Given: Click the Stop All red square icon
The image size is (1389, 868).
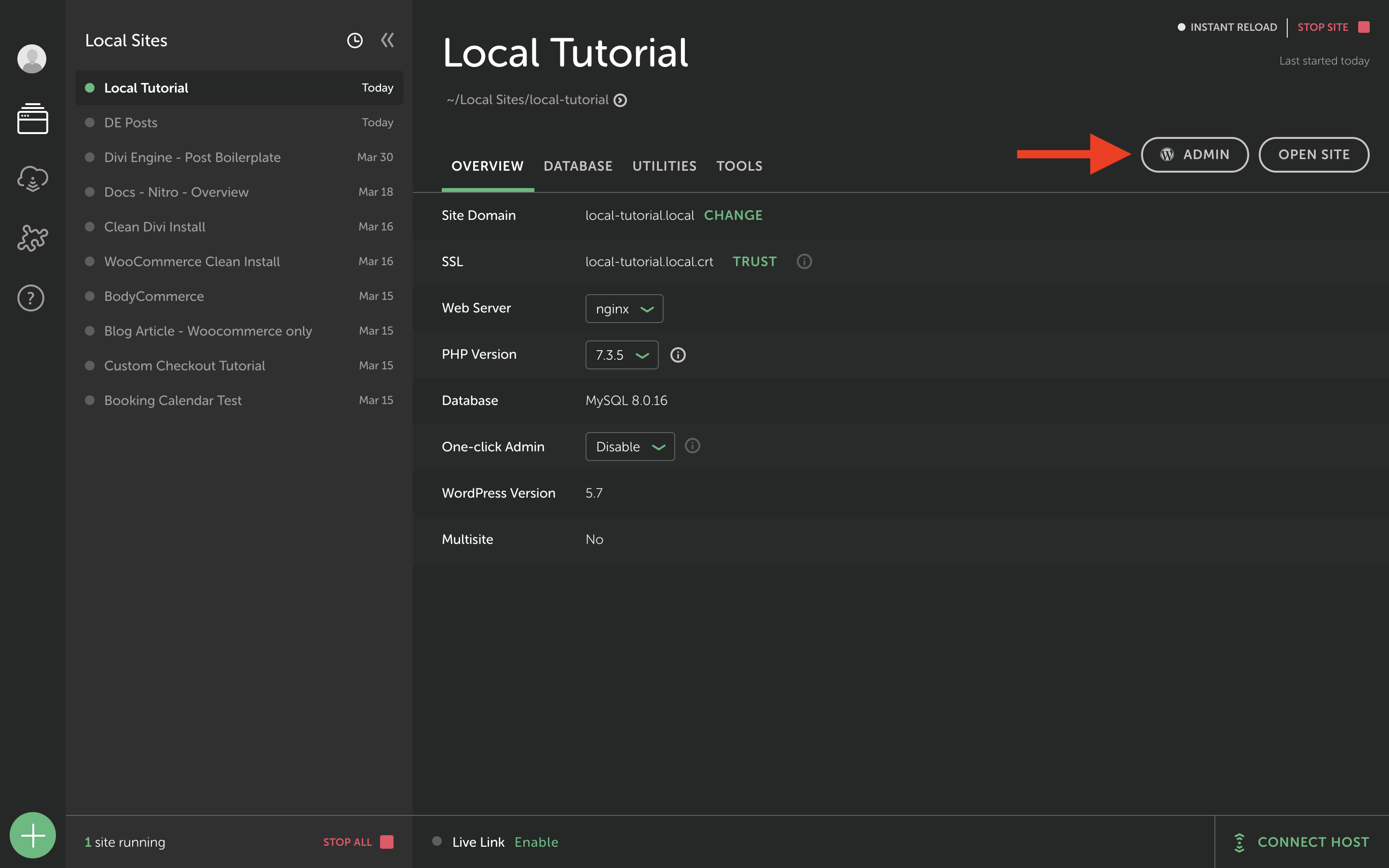Looking at the screenshot, I should (387, 841).
